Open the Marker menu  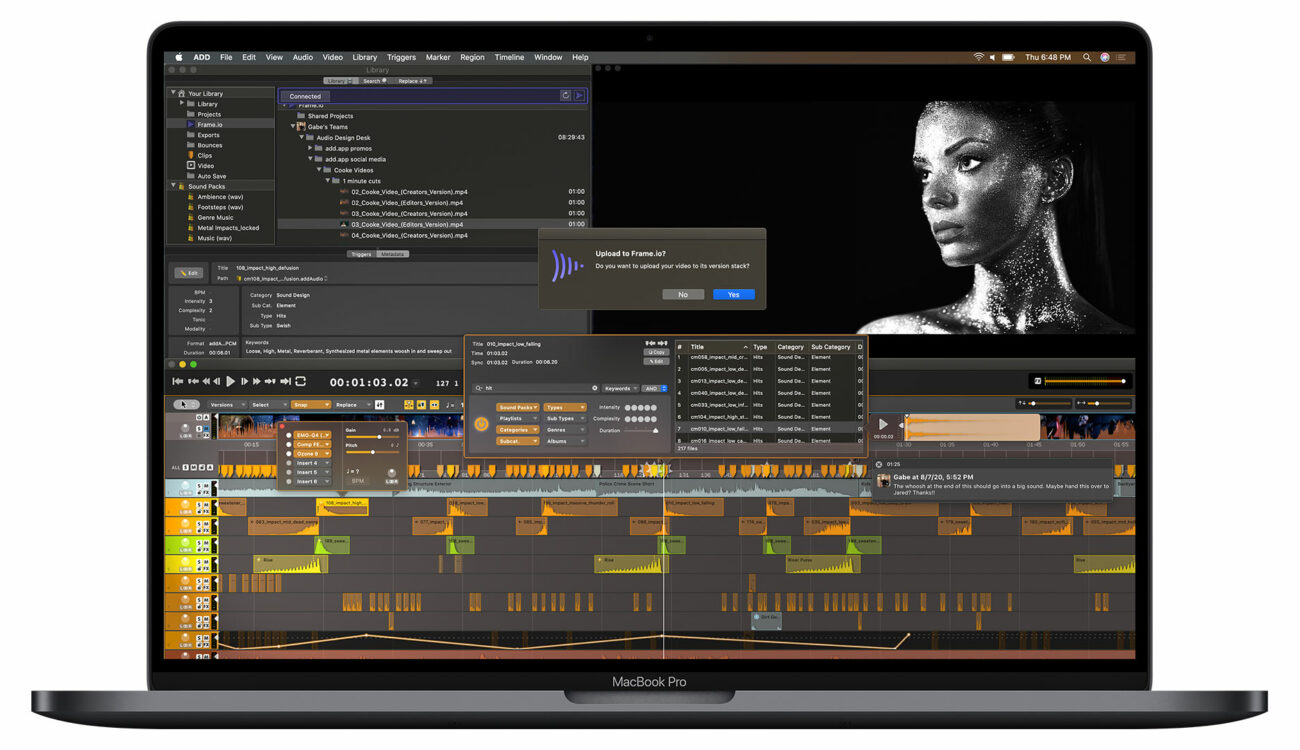pos(438,57)
